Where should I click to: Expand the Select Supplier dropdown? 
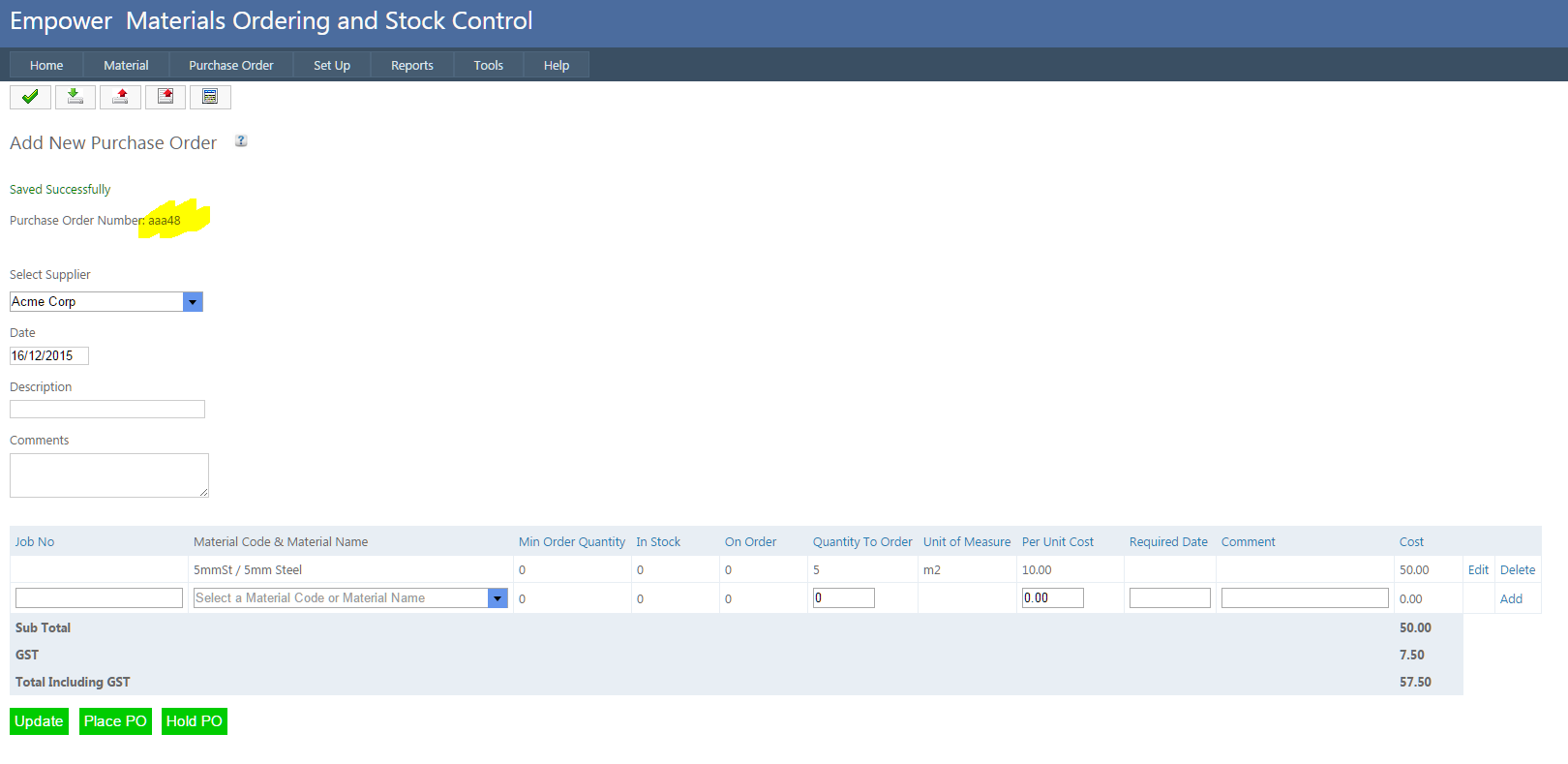193,302
